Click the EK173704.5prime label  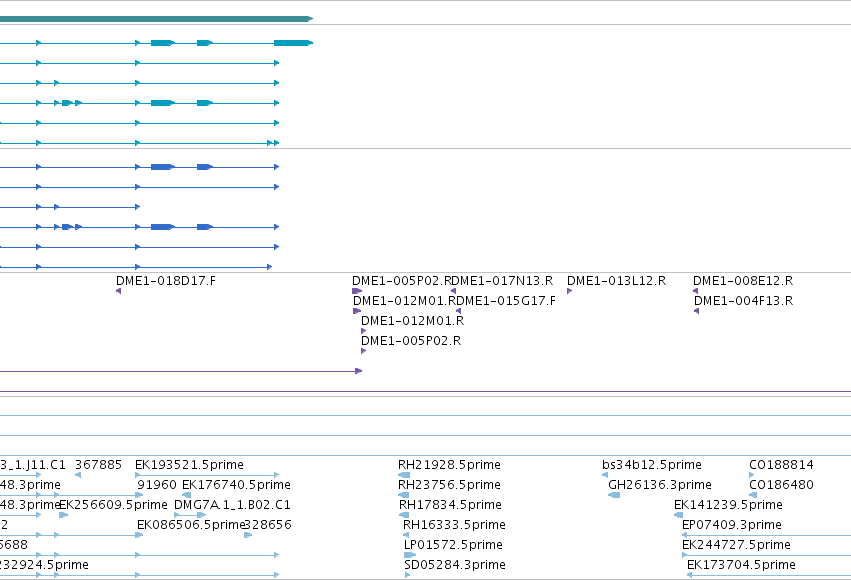[741, 565]
